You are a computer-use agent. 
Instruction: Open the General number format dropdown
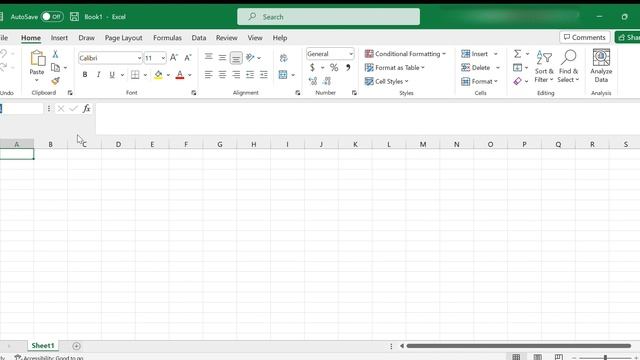coord(351,54)
